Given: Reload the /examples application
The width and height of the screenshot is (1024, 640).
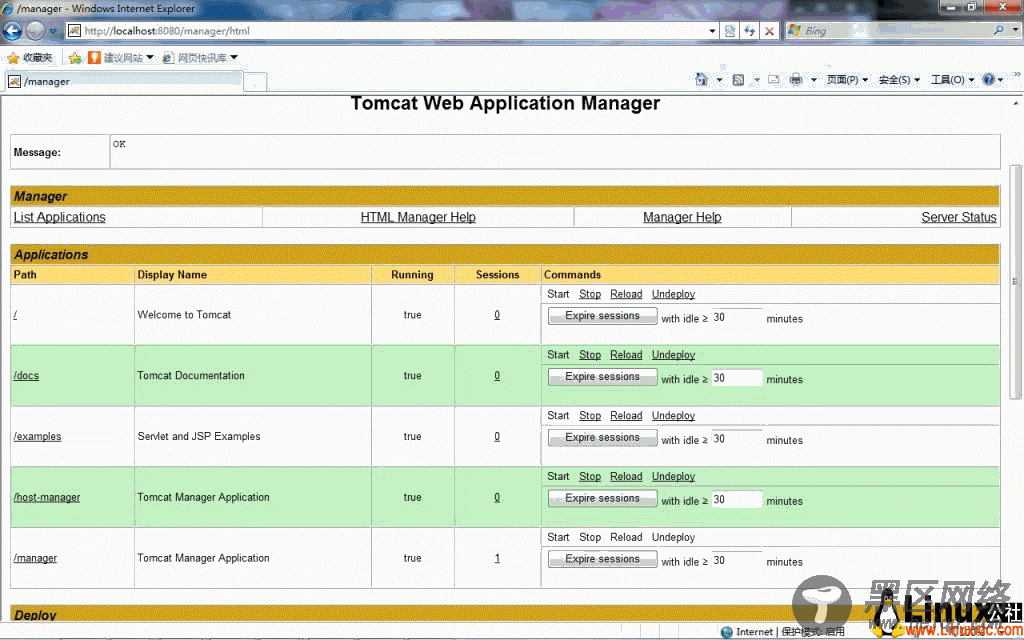Looking at the screenshot, I should coord(626,415).
